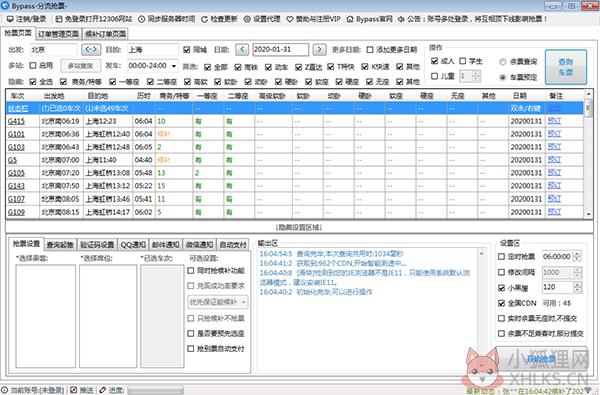Toggle 同城 checkbox
600x395 pixels.
[x=187, y=50]
